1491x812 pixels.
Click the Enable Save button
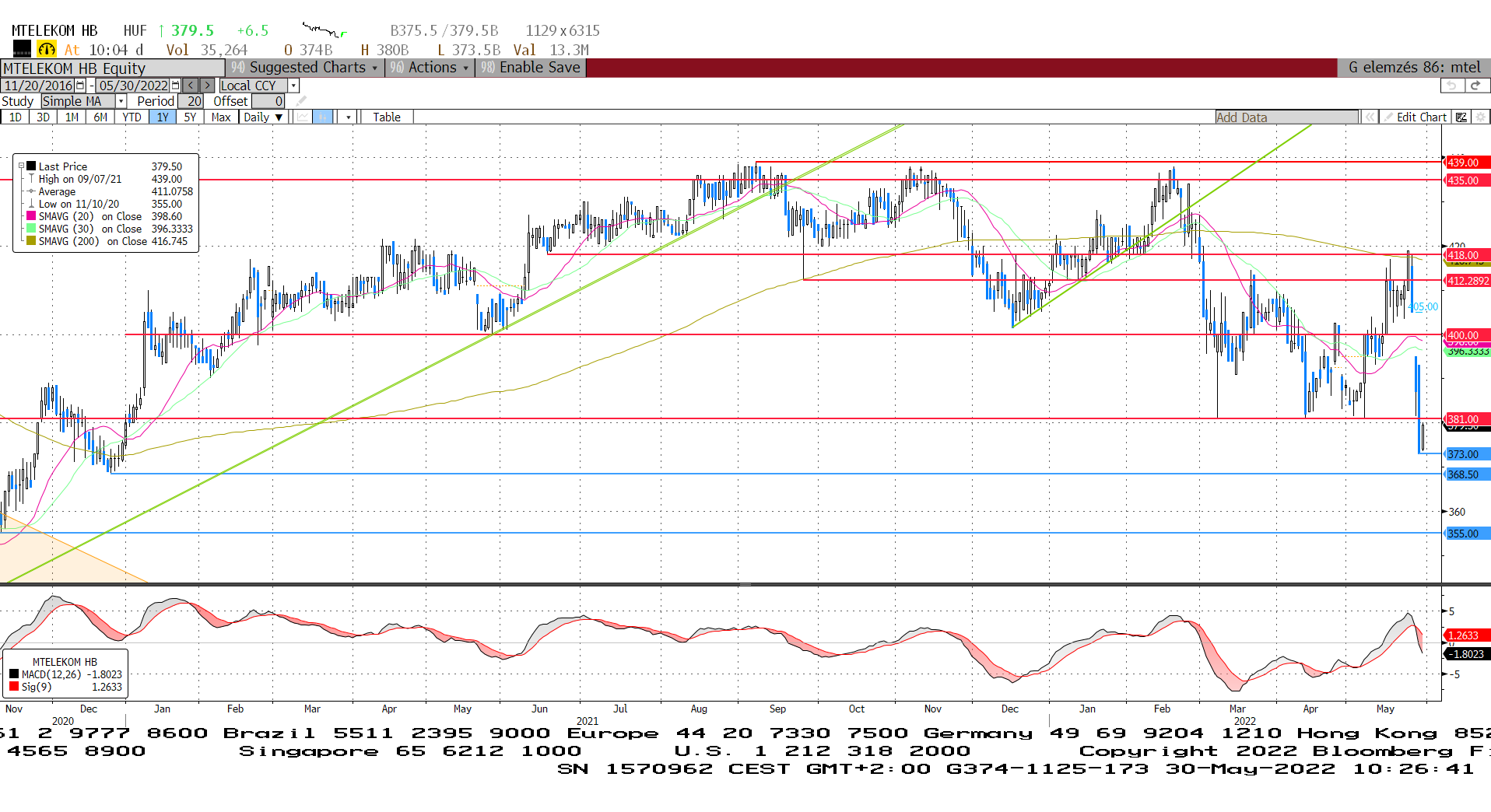point(531,68)
